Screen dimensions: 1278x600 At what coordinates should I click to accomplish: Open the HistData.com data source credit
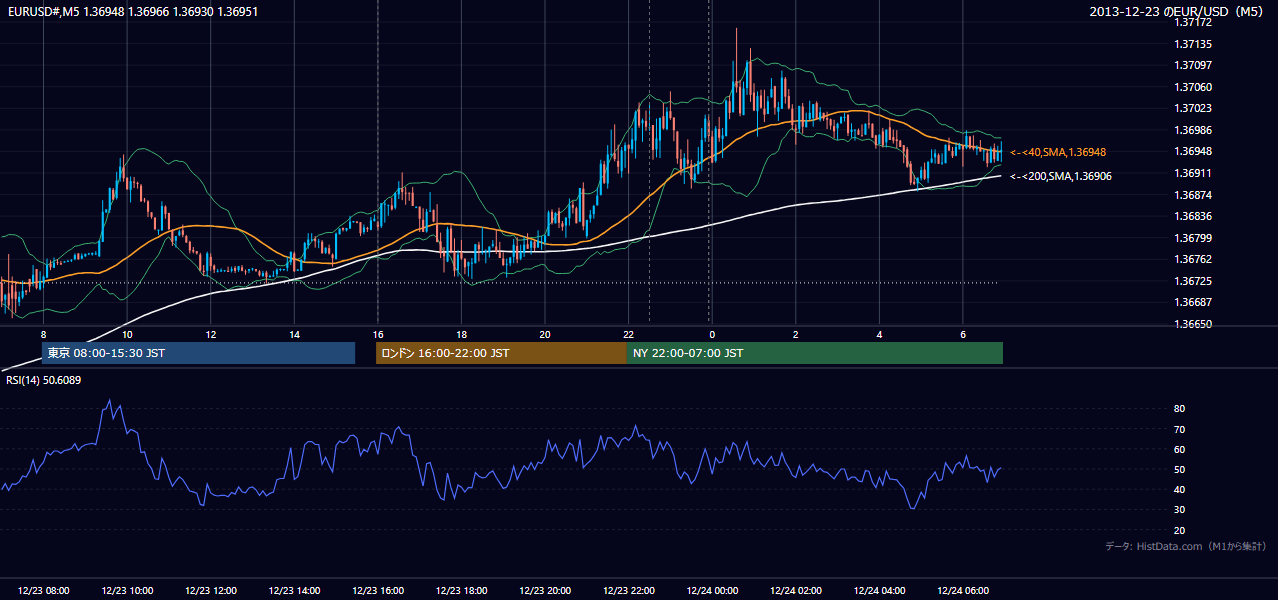(1186, 546)
